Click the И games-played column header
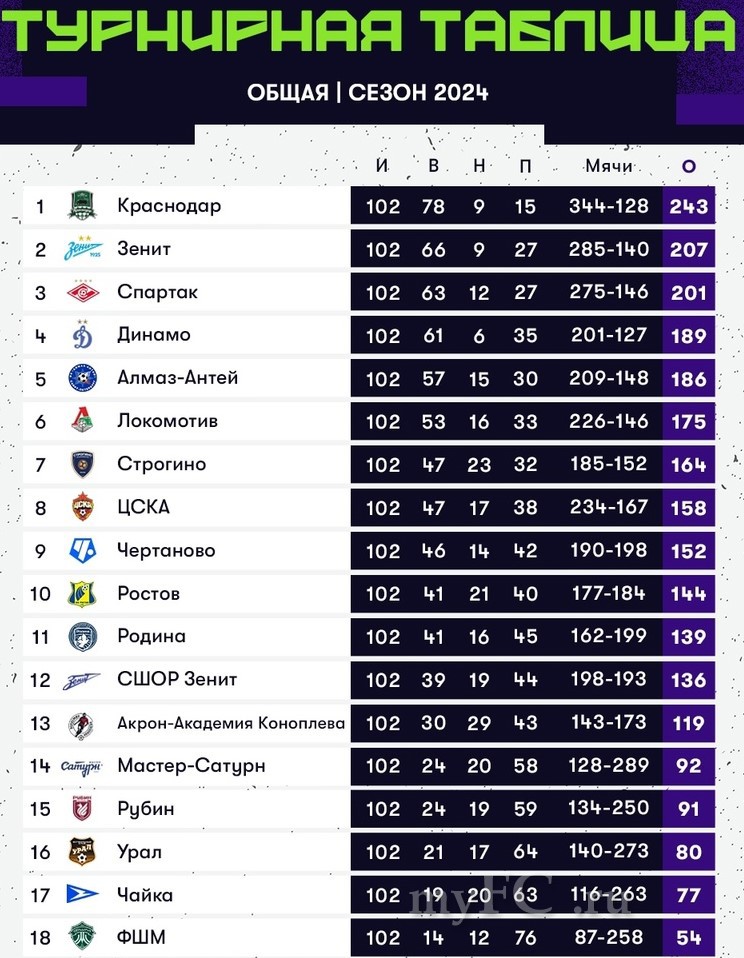 (382, 166)
